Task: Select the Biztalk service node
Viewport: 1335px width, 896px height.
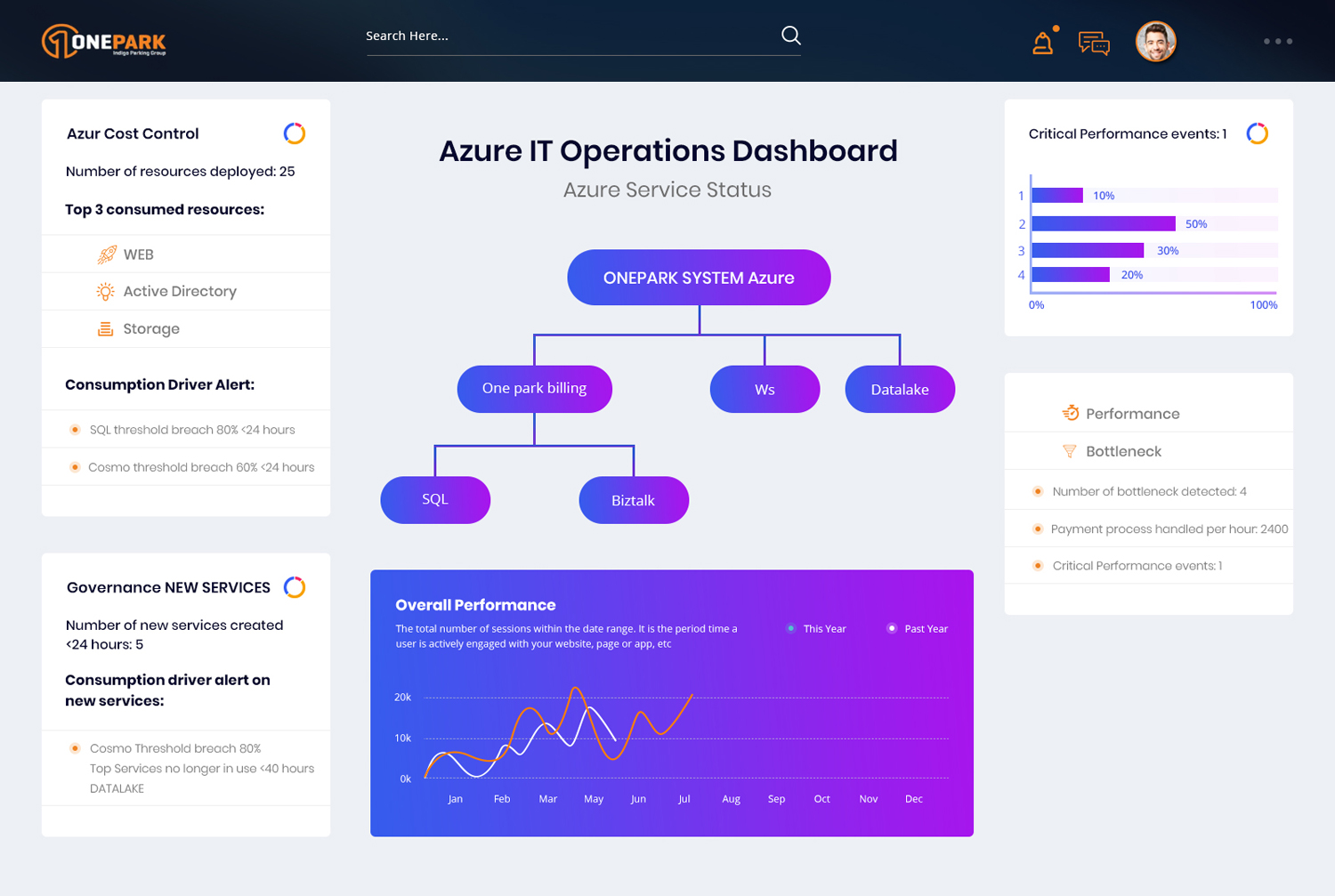Action: click(634, 500)
